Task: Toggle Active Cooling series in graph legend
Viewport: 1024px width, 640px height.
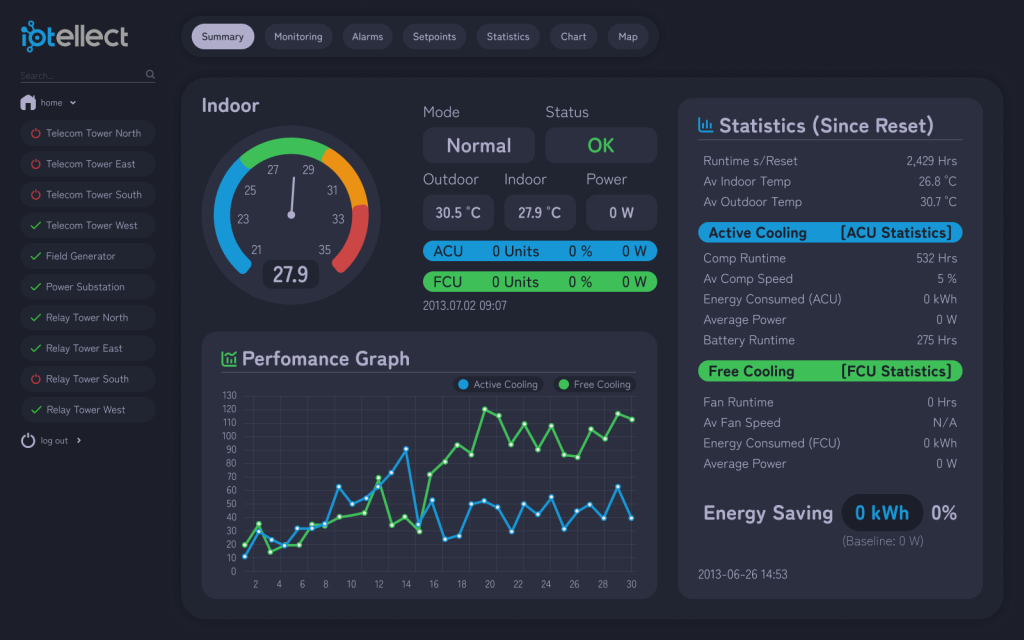Action: [497, 385]
